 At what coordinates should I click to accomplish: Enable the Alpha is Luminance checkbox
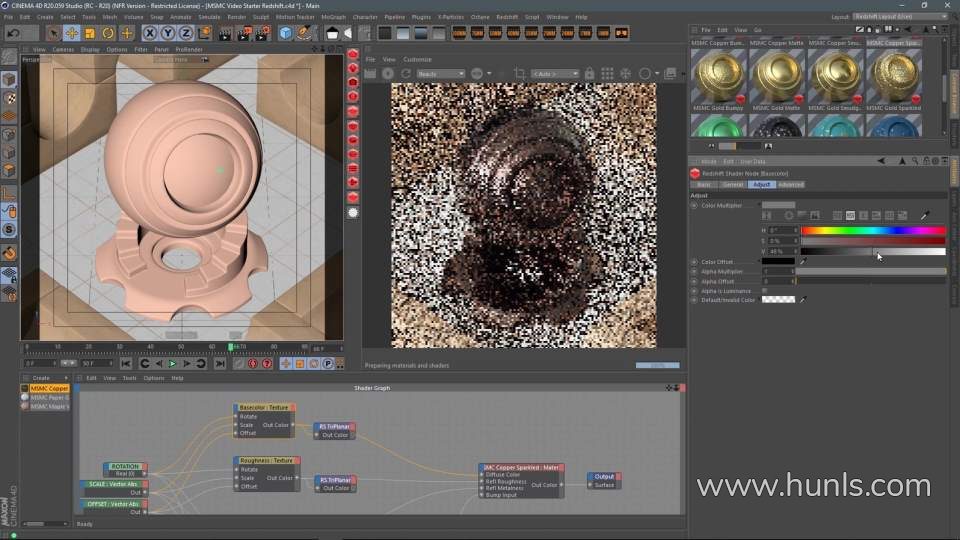click(x=765, y=290)
